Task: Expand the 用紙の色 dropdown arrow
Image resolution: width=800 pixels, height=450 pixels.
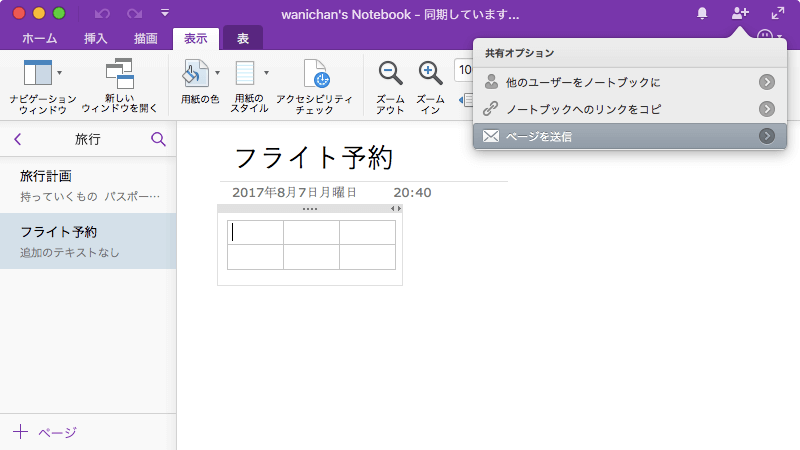Action: (217, 73)
